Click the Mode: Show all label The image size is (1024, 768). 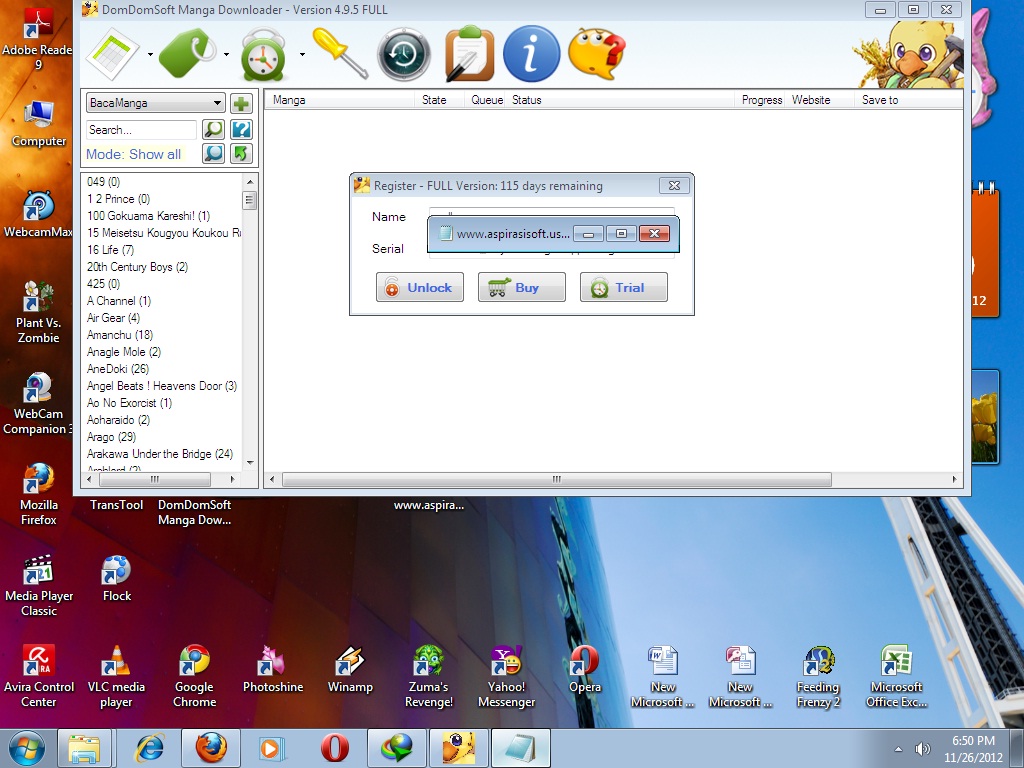coord(134,154)
